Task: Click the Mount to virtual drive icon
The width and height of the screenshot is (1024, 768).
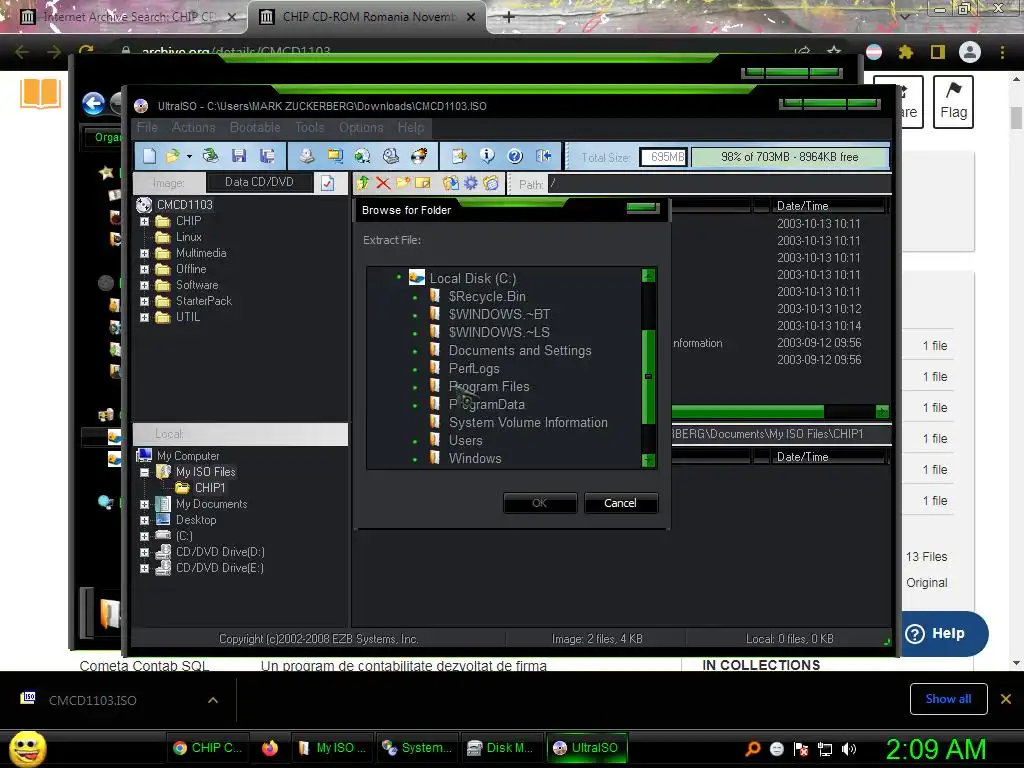Action: click(391, 156)
